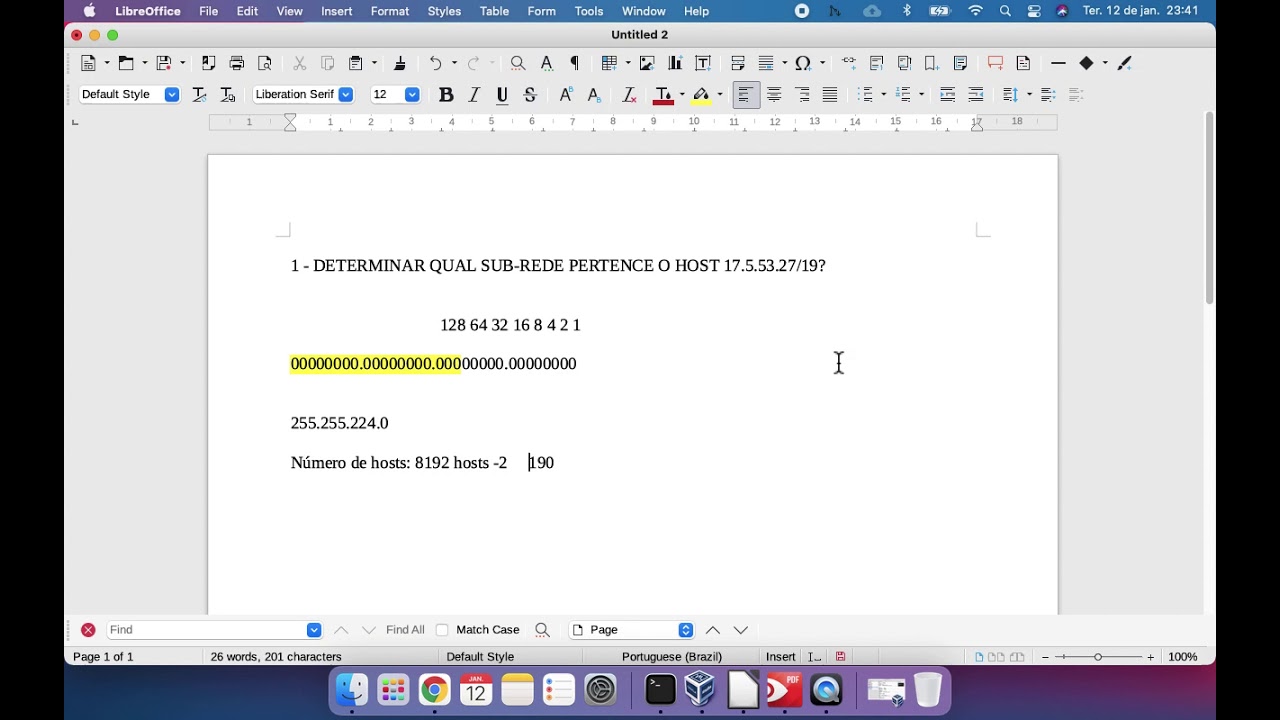Toggle Show Draw Functions icon

click(1124, 63)
